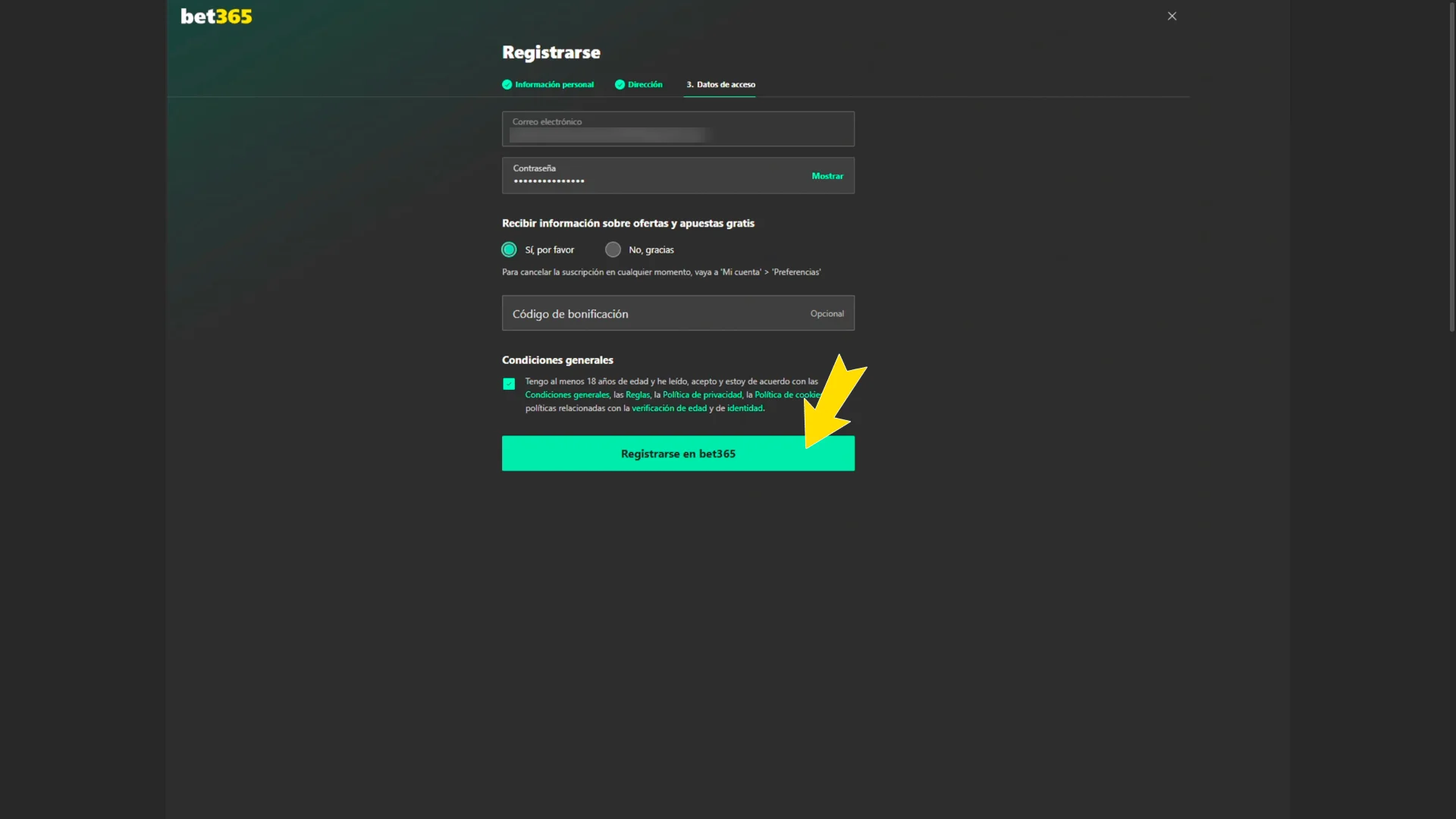Select the 'Datos de acceso' step
Viewport: 1456px width, 819px height.
pos(720,85)
